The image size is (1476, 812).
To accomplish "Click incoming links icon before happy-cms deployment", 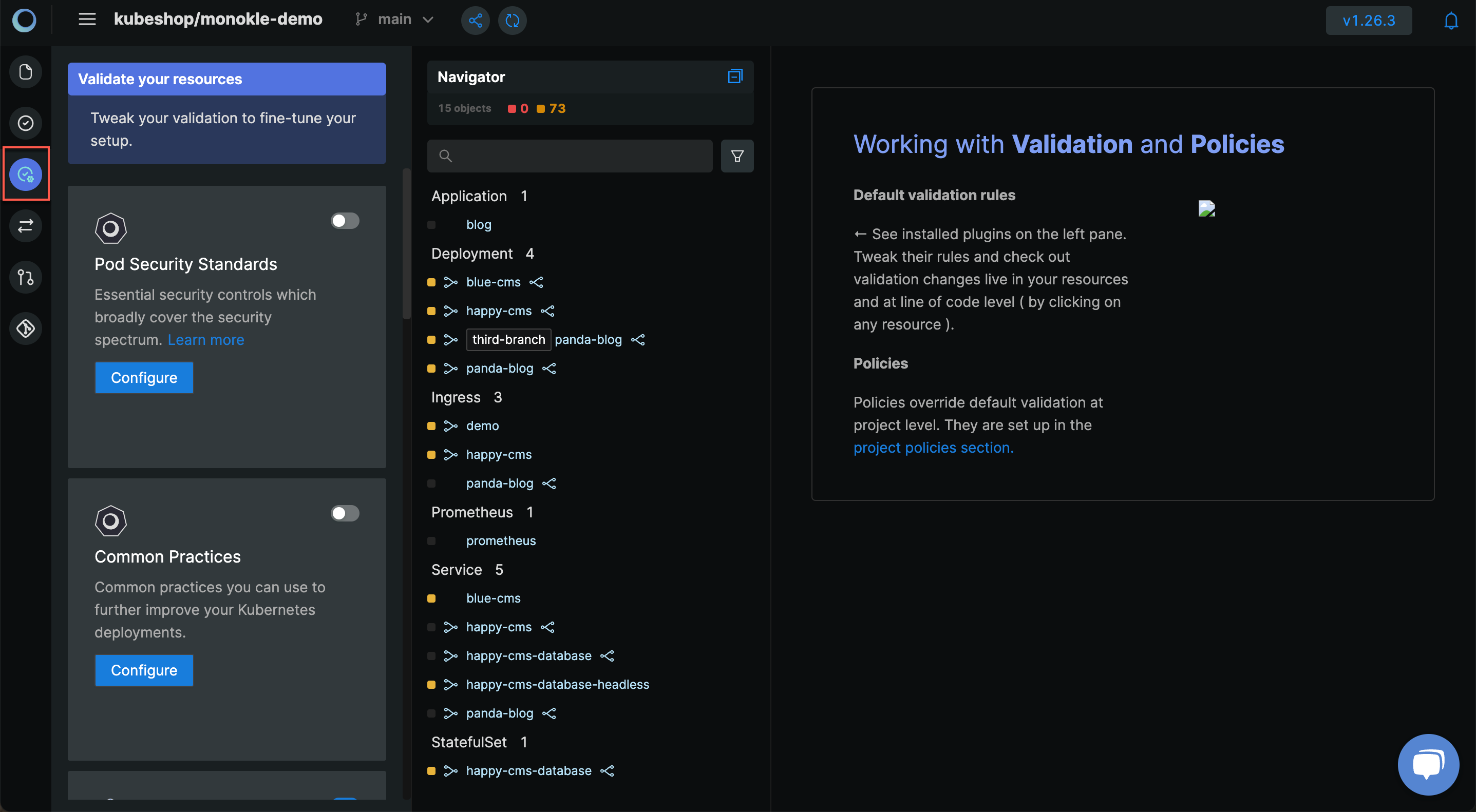I will pyautogui.click(x=450, y=311).
